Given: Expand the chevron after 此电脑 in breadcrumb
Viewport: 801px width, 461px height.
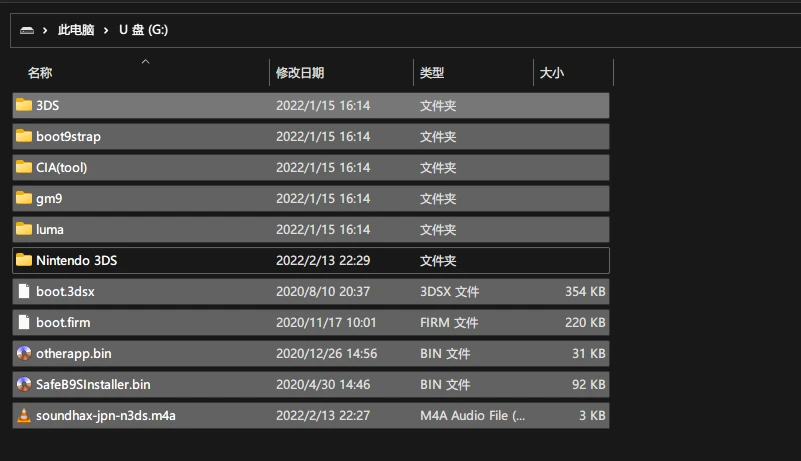Looking at the screenshot, I should click(x=107, y=30).
